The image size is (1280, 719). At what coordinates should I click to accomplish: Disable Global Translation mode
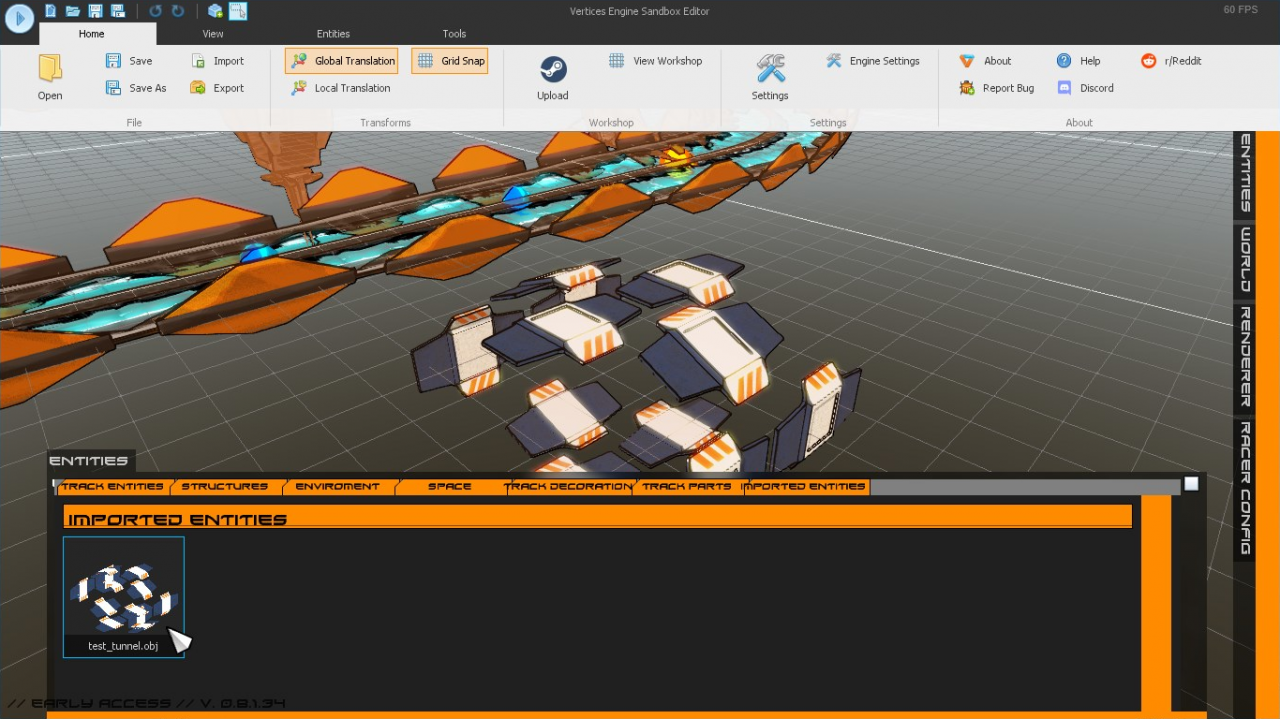click(x=342, y=61)
